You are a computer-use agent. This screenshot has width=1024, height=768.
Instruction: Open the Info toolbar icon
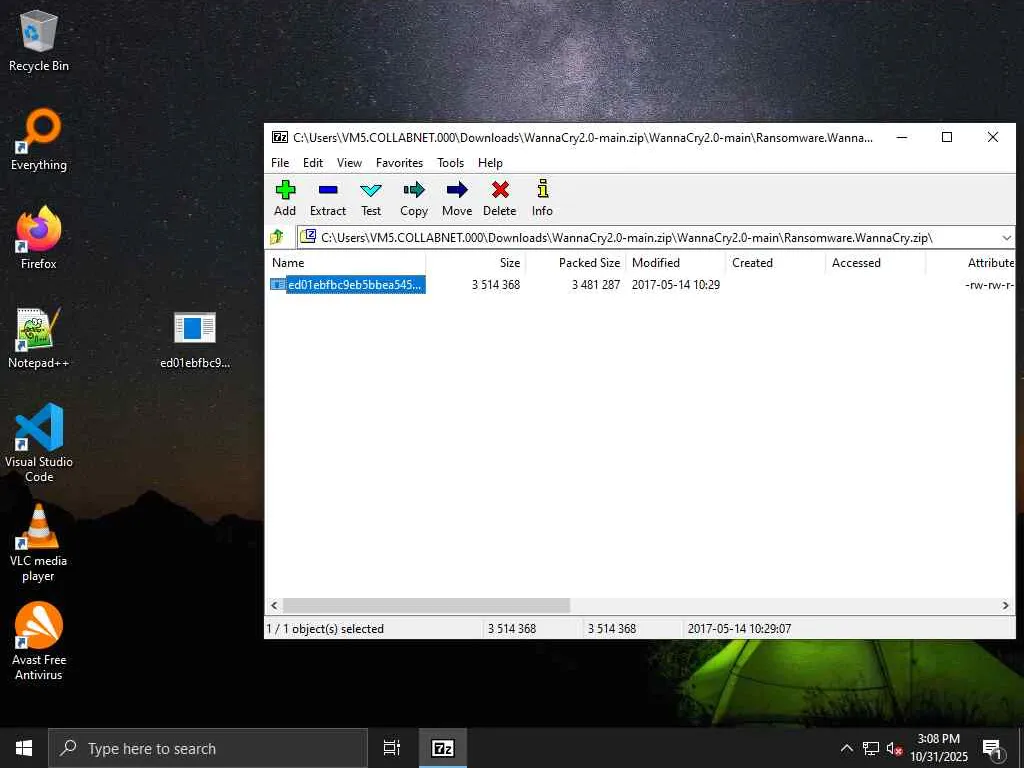point(542,198)
